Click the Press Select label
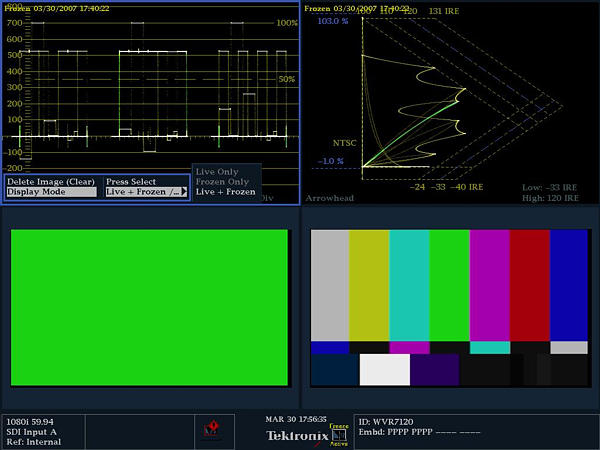 pos(131,181)
